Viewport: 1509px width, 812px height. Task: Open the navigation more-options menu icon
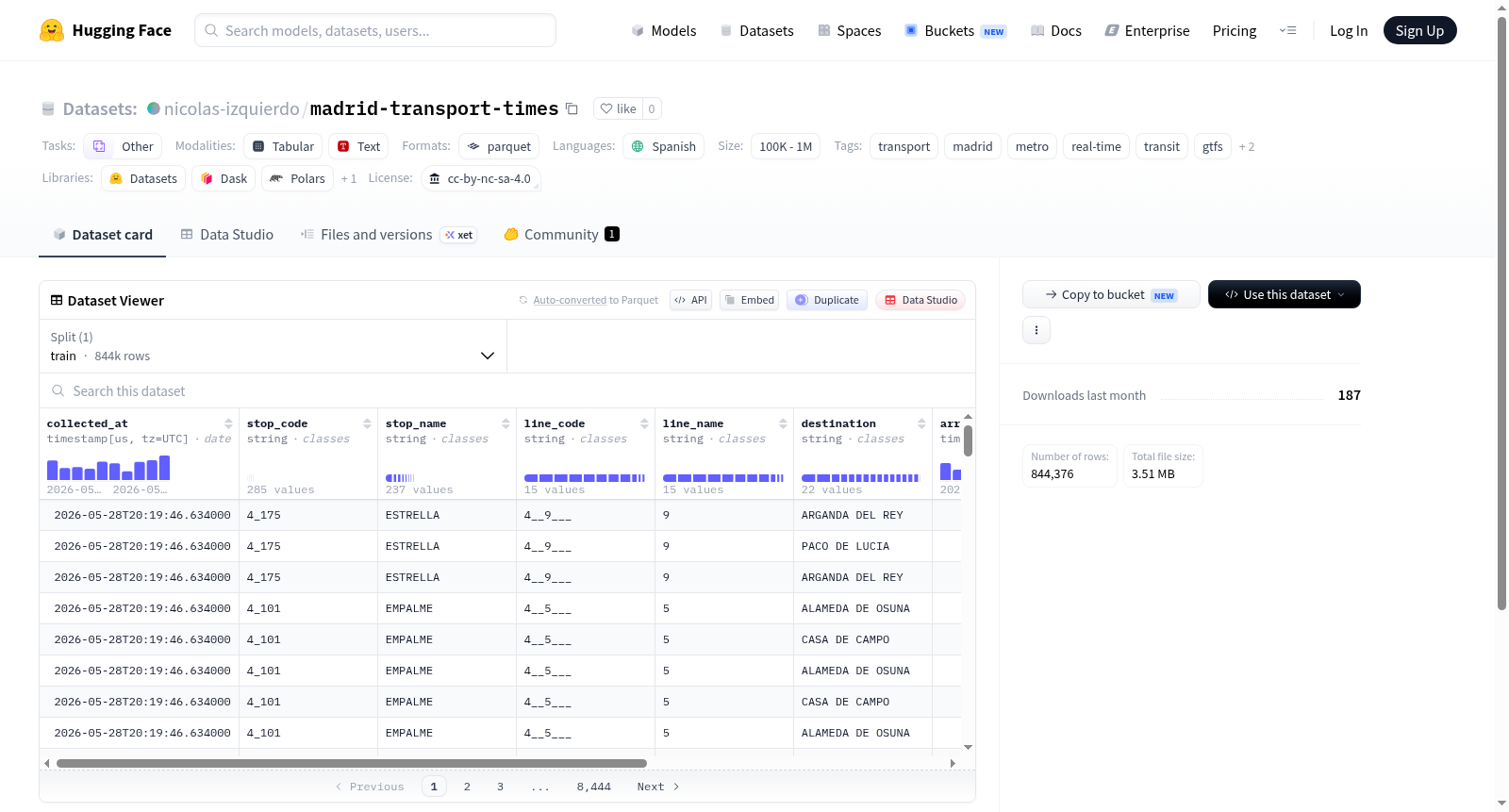point(1287,30)
